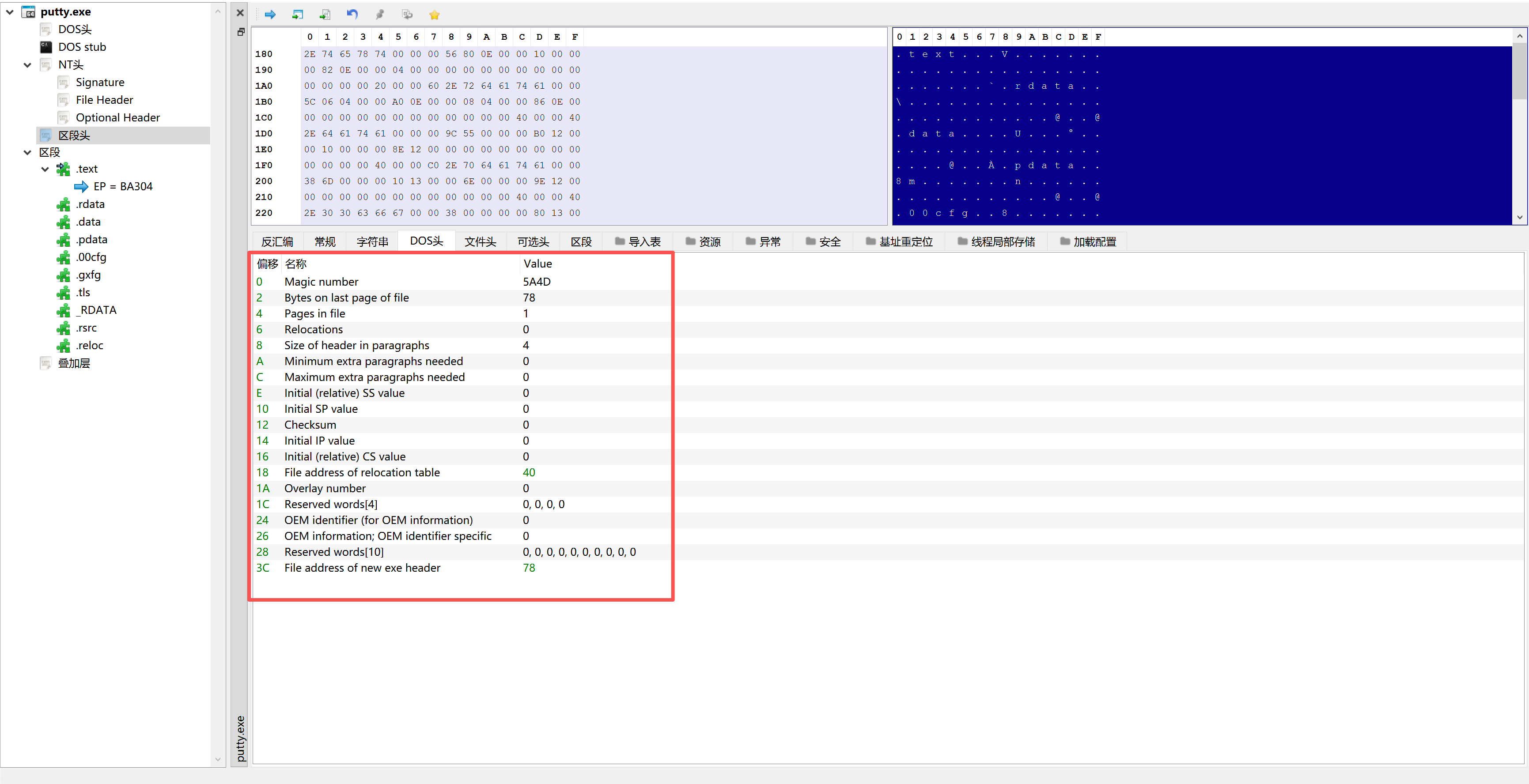Click the panel float icon below X
Image resolution: width=1529 pixels, height=784 pixels.
240,32
